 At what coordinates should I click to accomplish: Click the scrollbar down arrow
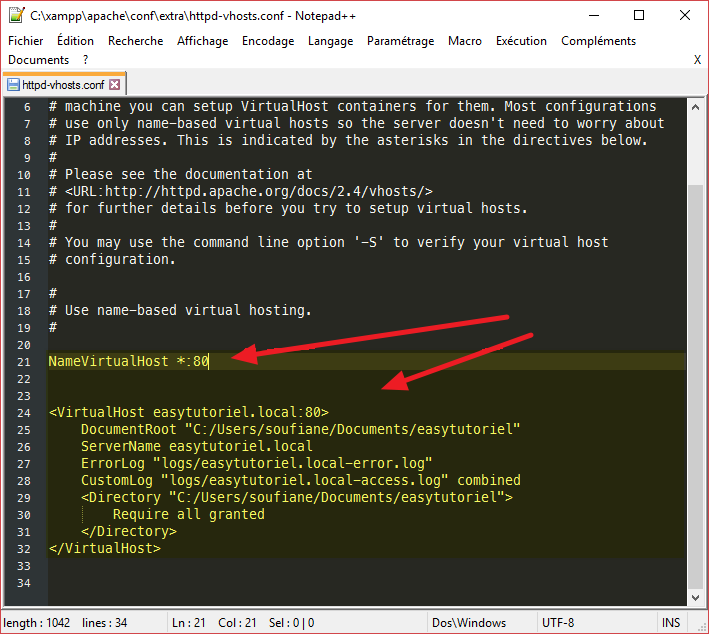(695, 598)
